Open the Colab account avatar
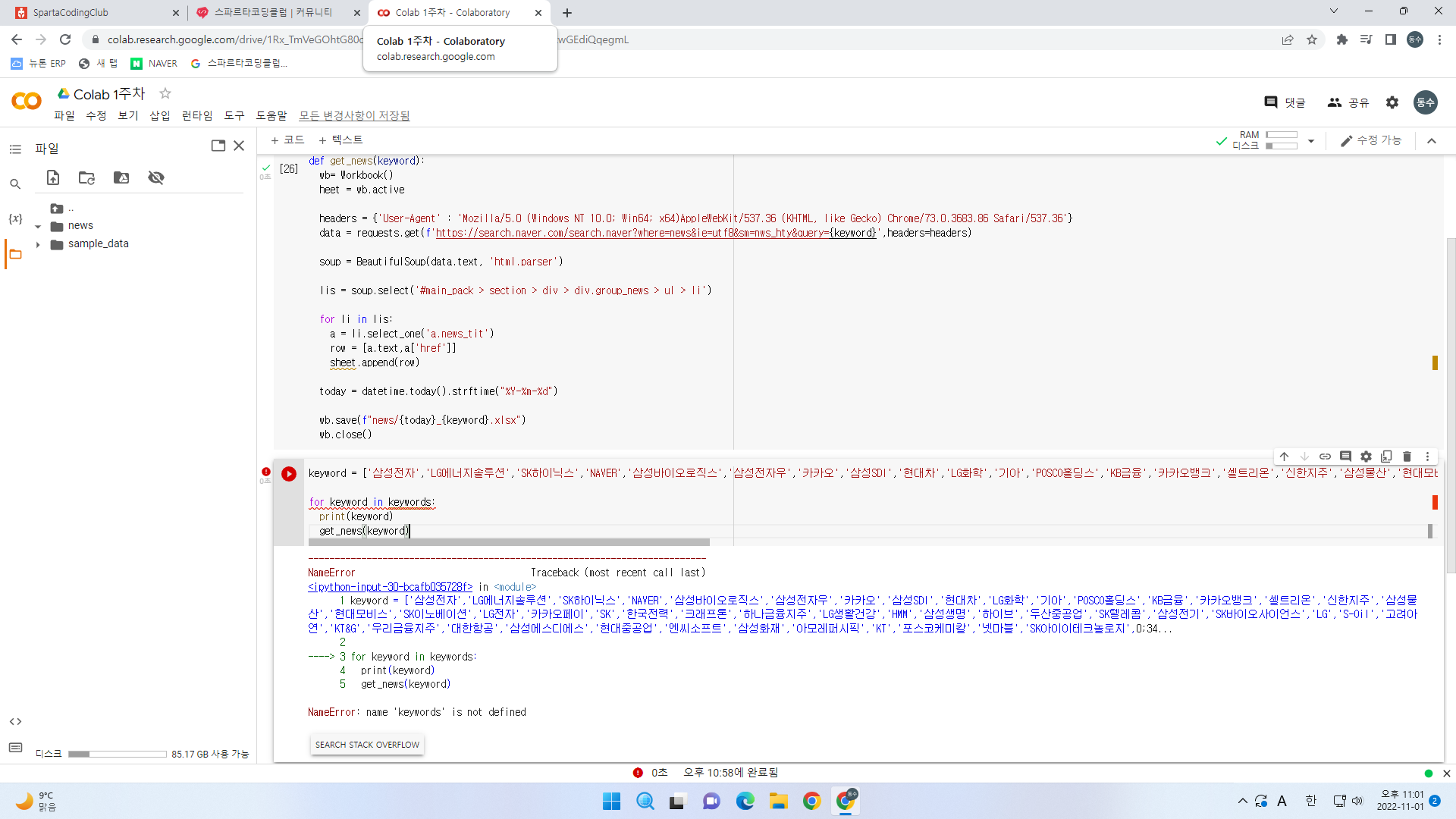 tap(1426, 102)
